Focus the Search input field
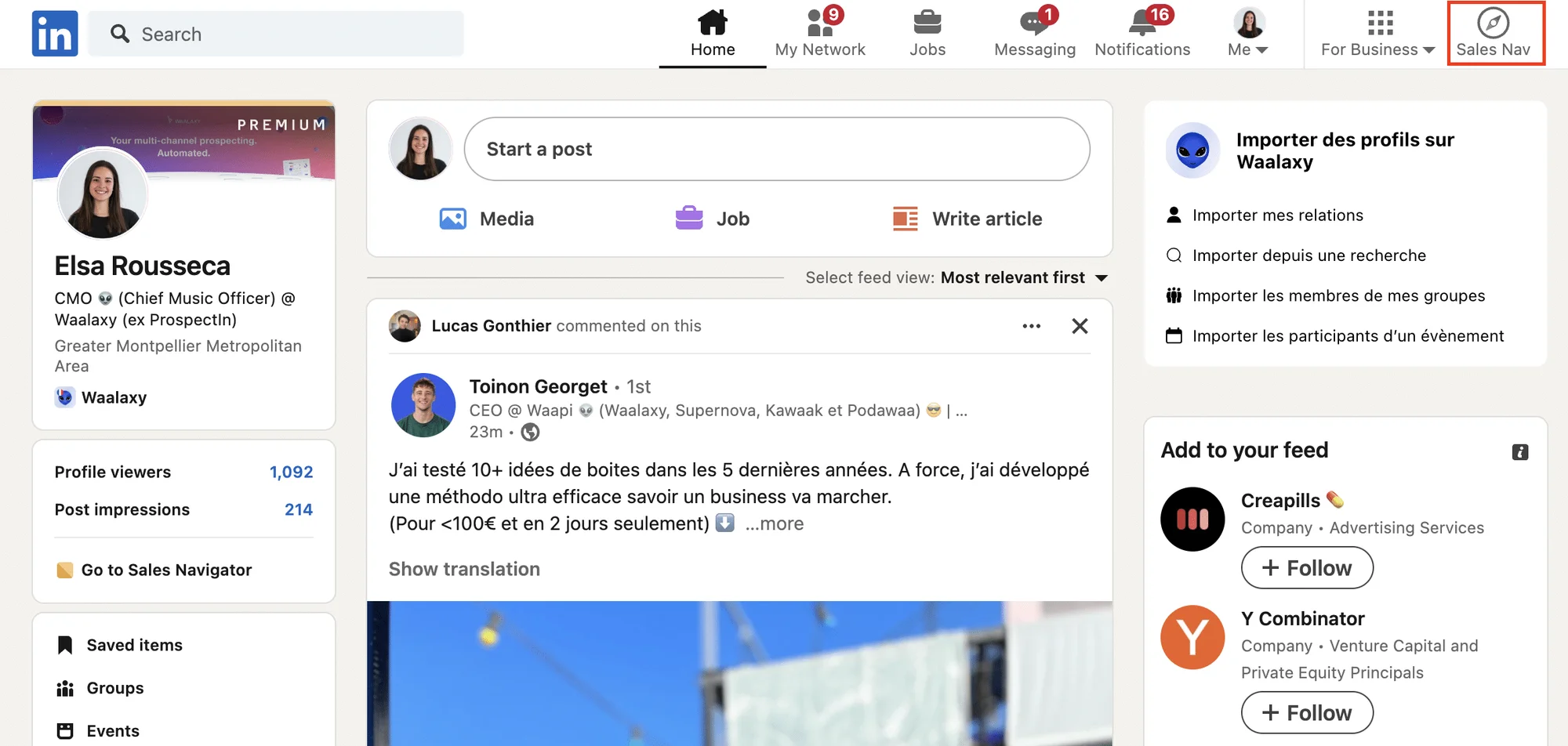 276,34
